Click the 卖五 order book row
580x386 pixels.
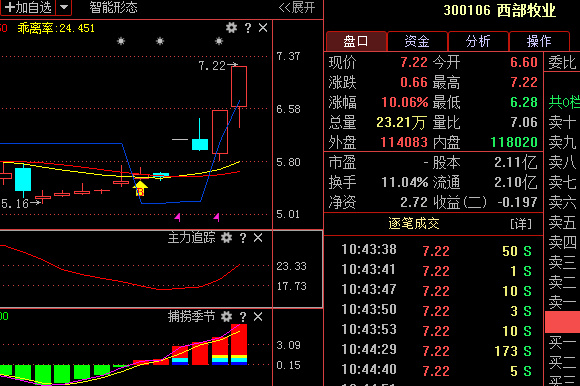[x=562, y=222]
